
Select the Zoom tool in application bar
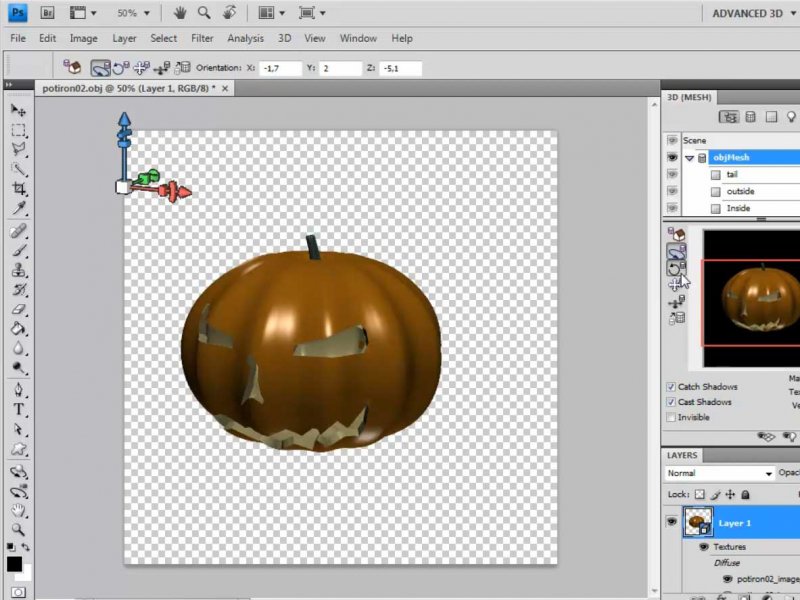tap(204, 14)
